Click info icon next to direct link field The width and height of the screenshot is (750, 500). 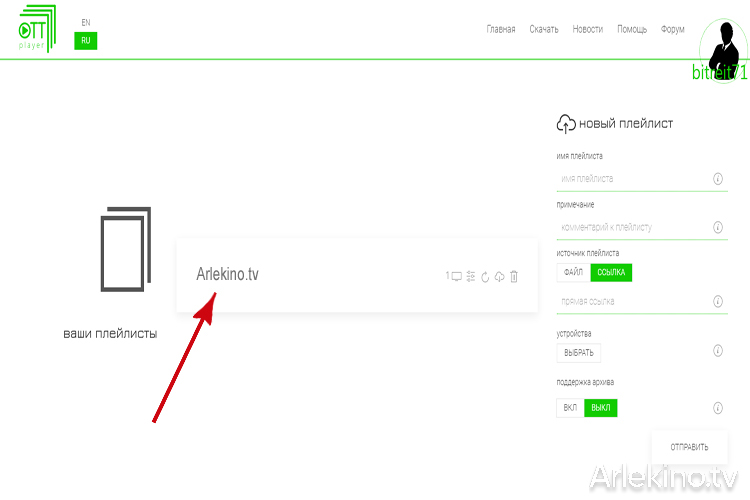click(717, 301)
